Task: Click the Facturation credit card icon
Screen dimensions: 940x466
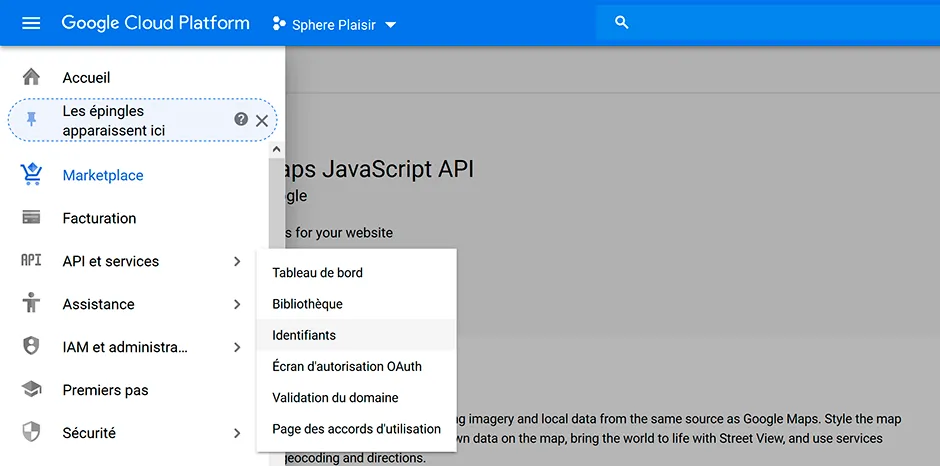Action: point(31,218)
